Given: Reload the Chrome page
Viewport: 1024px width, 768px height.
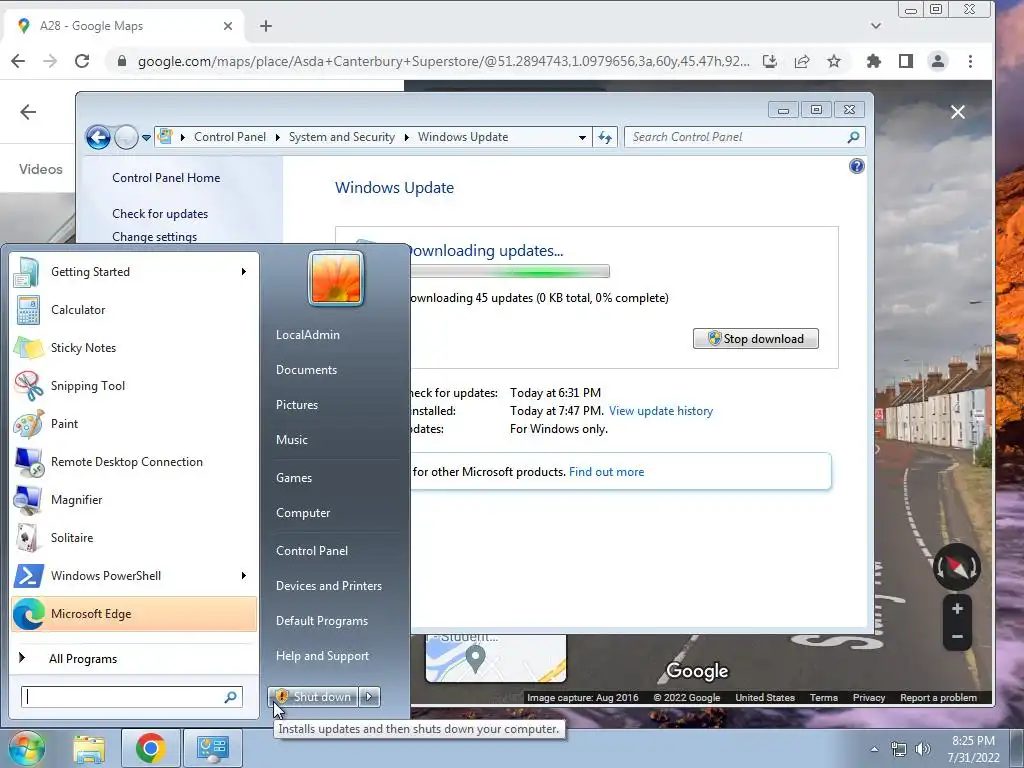Looking at the screenshot, I should click(82, 61).
